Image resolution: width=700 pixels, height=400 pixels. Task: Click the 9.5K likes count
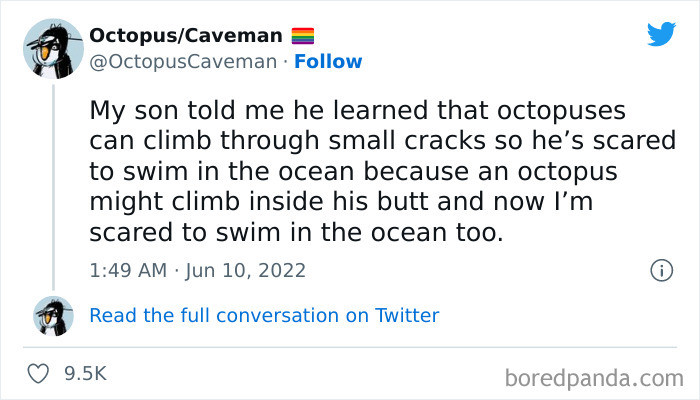[85, 374]
